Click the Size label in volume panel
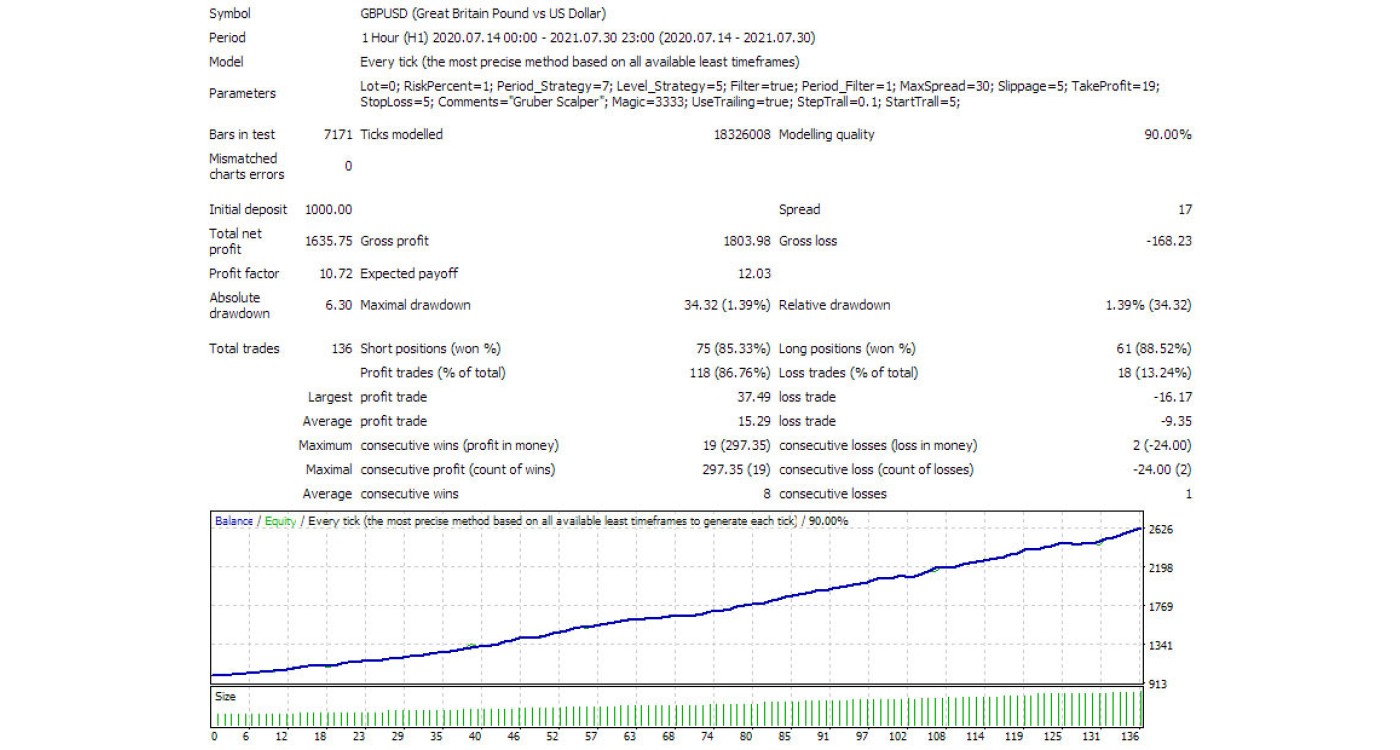 (225, 696)
